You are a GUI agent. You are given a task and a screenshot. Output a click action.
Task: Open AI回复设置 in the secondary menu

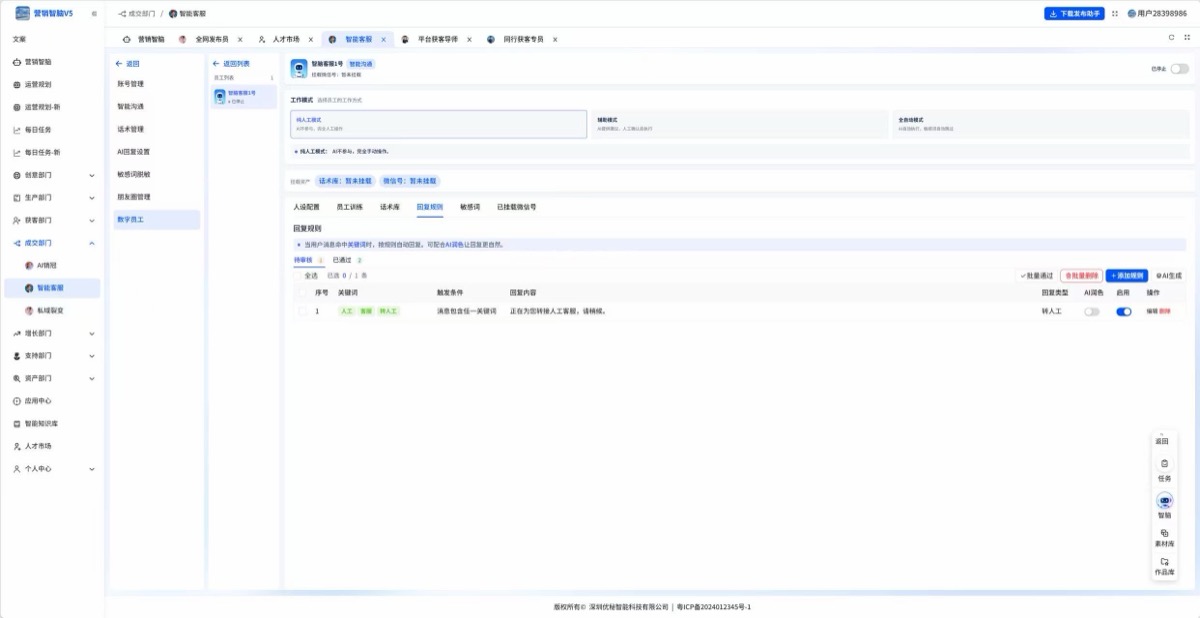point(134,152)
